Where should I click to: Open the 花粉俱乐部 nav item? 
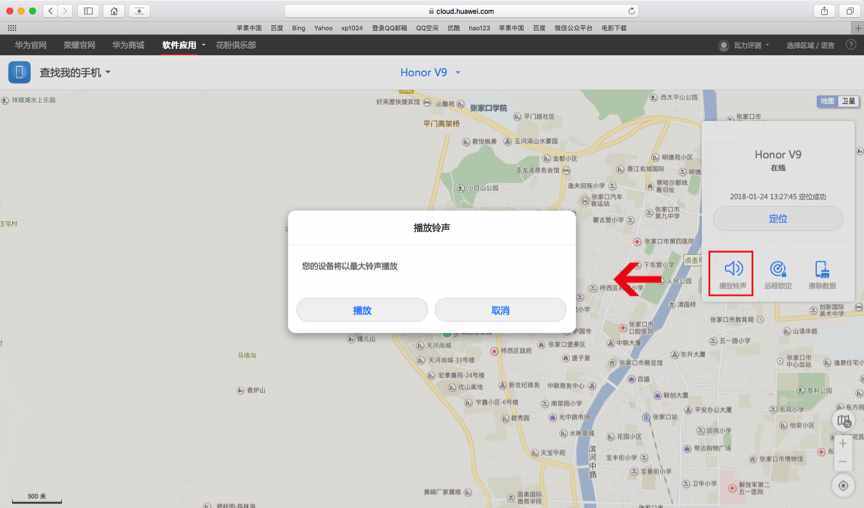[x=236, y=45]
